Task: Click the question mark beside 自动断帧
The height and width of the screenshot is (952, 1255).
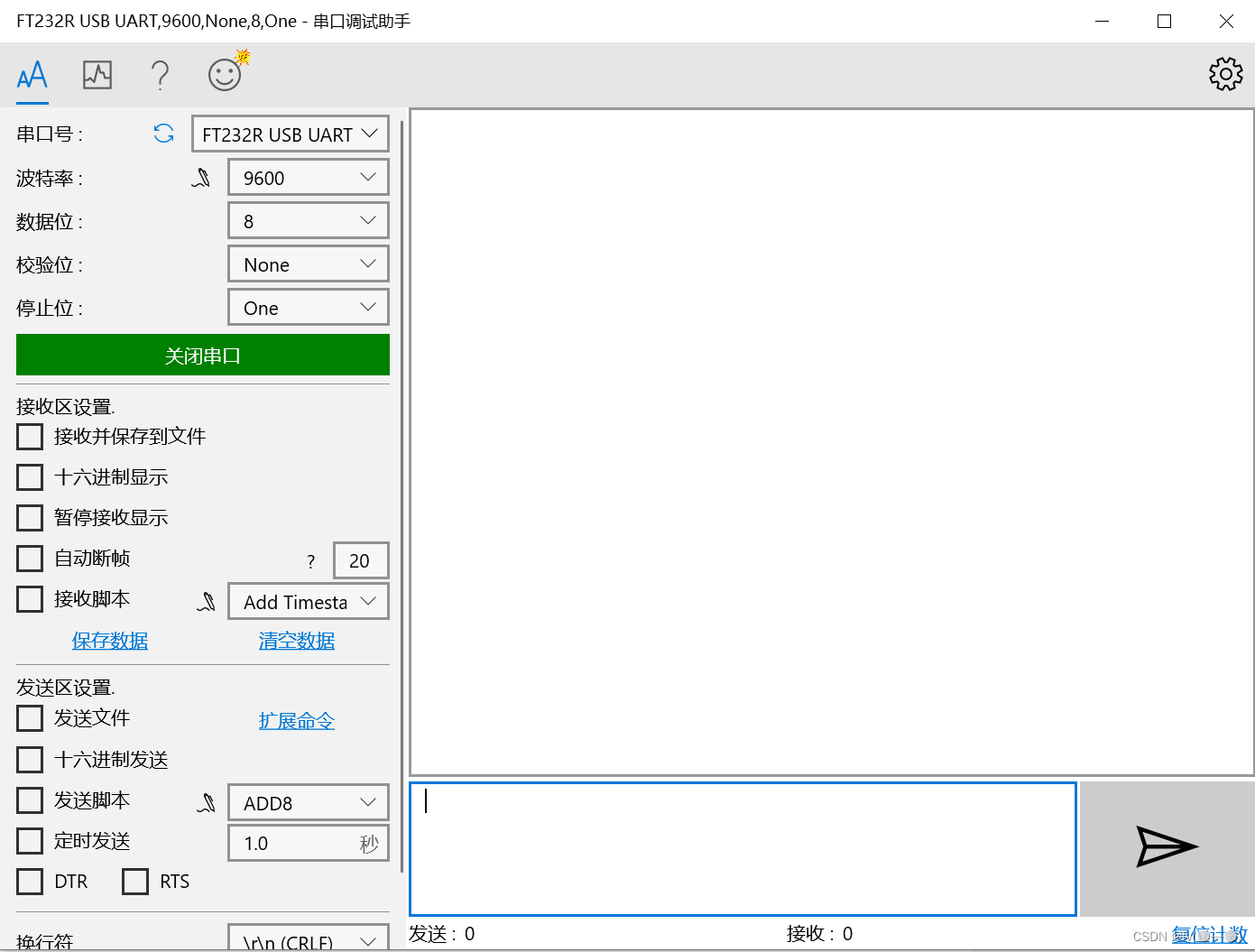Action: coord(311,561)
